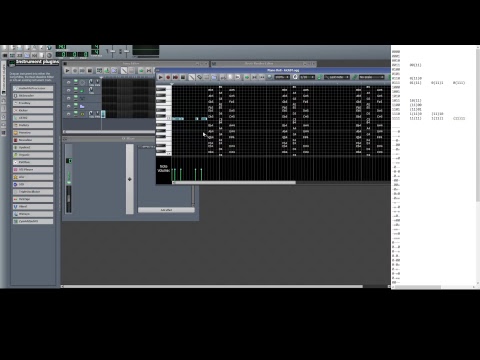Select the SF2 Player instrument plugin
Screen dimensions: 480x360
[33, 169]
